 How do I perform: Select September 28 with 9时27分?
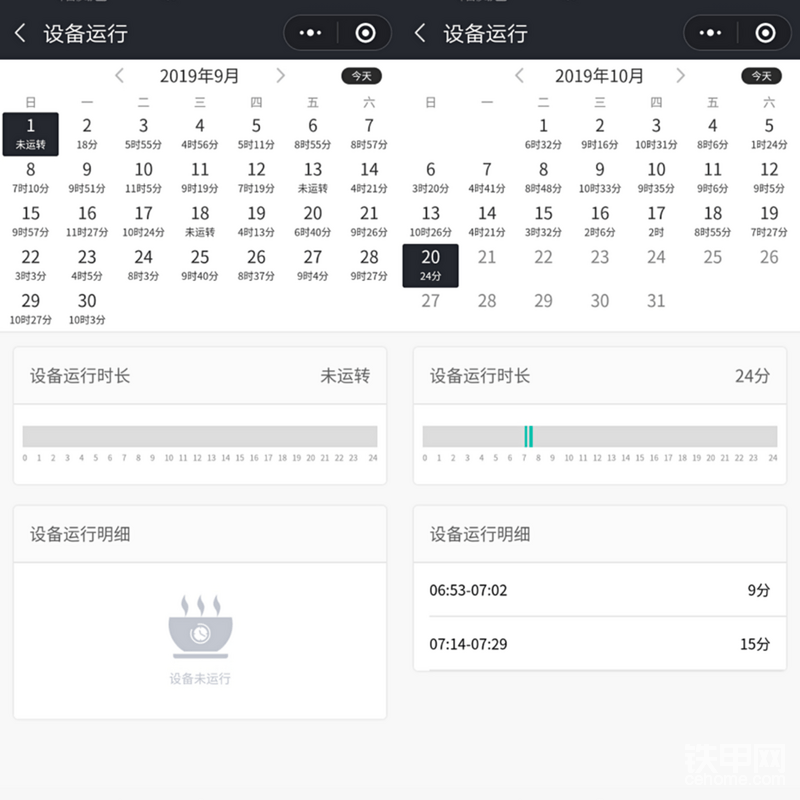[369, 266]
